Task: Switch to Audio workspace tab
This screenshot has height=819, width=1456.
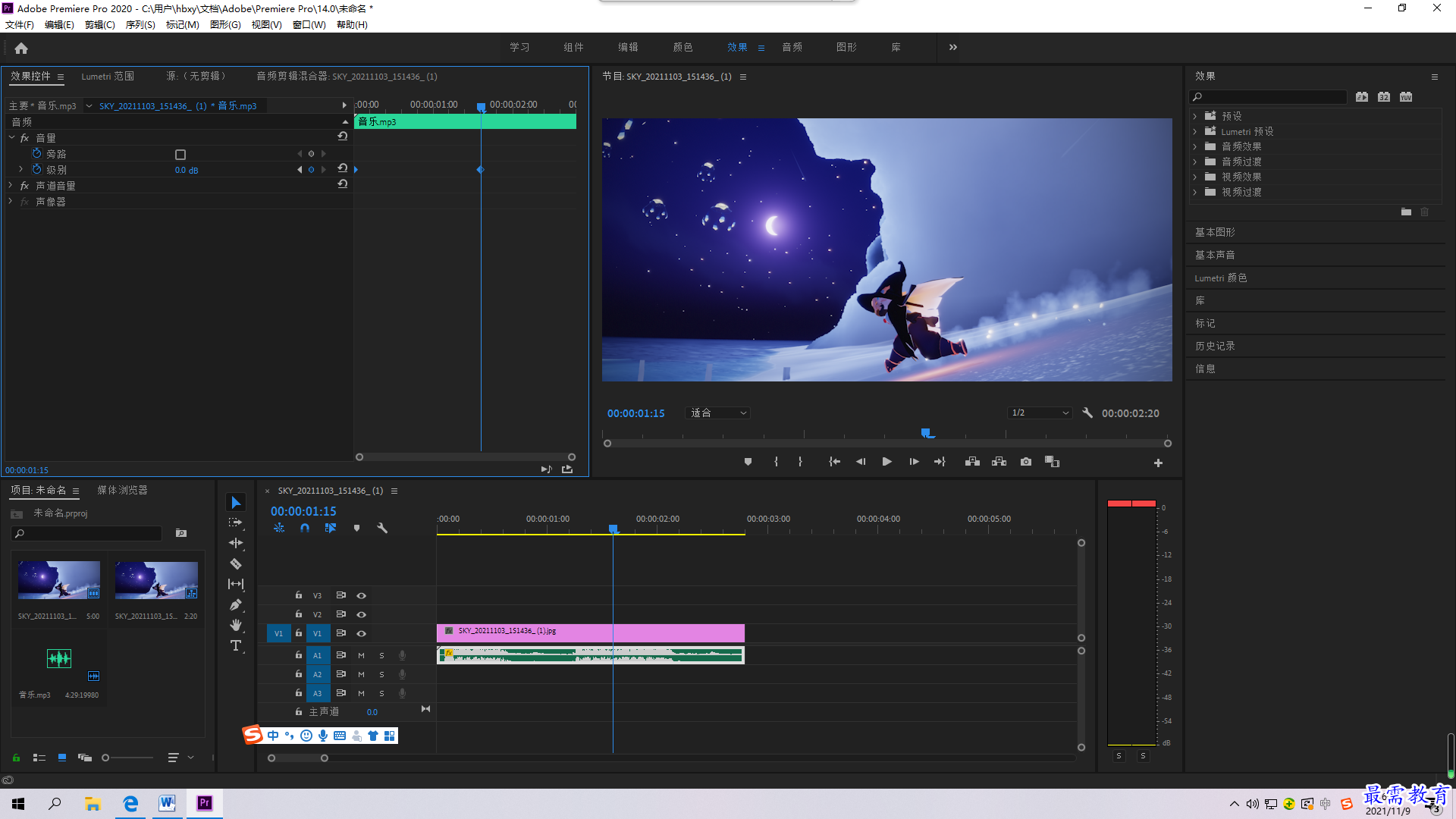Action: (x=792, y=47)
